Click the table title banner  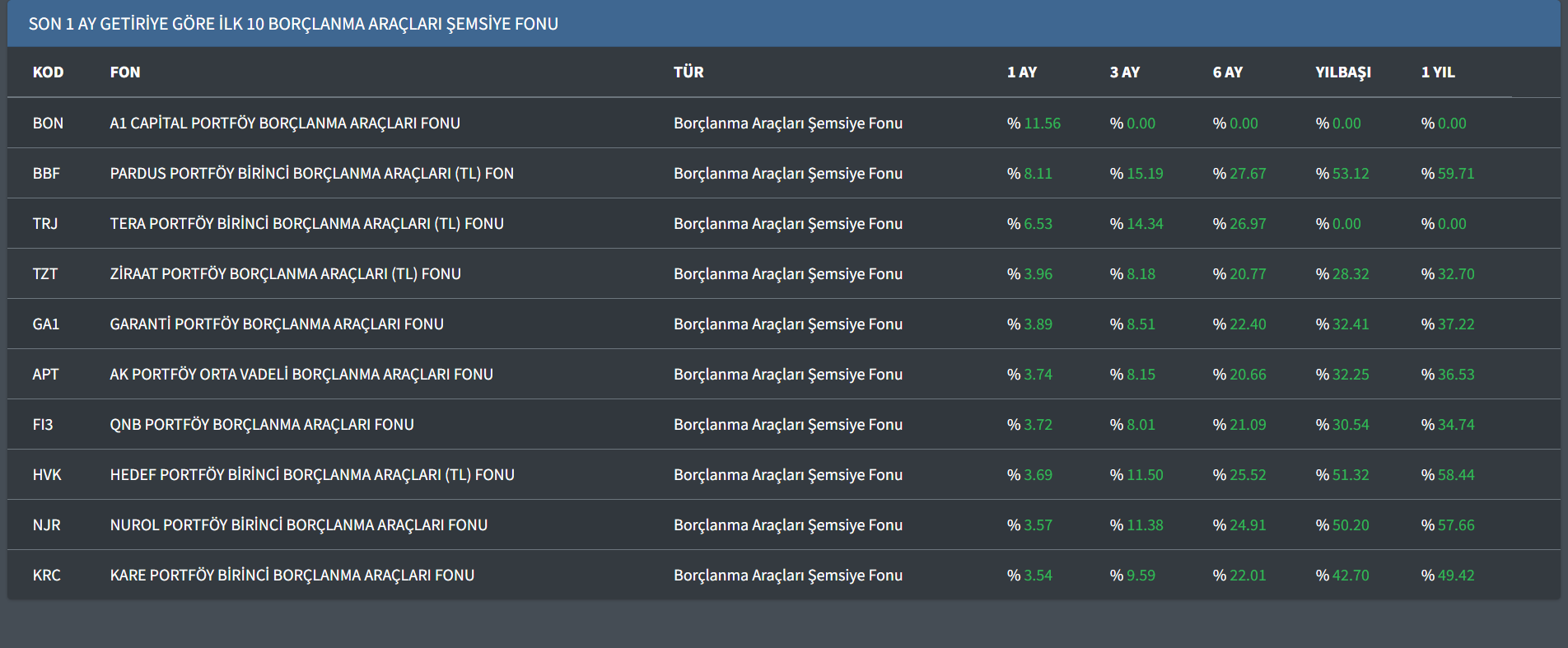click(293, 24)
